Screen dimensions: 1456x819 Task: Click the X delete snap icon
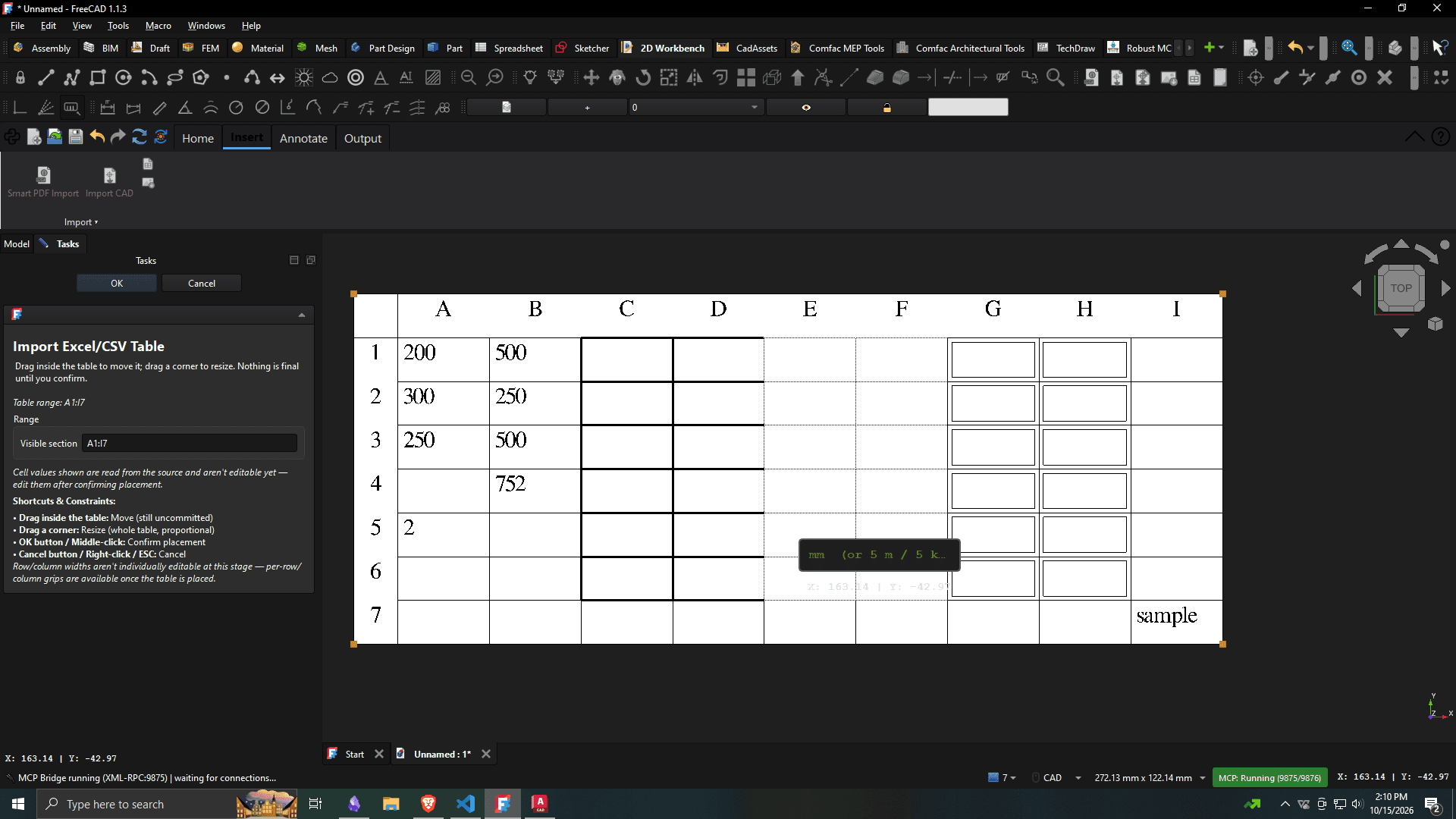coord(1385,77)
